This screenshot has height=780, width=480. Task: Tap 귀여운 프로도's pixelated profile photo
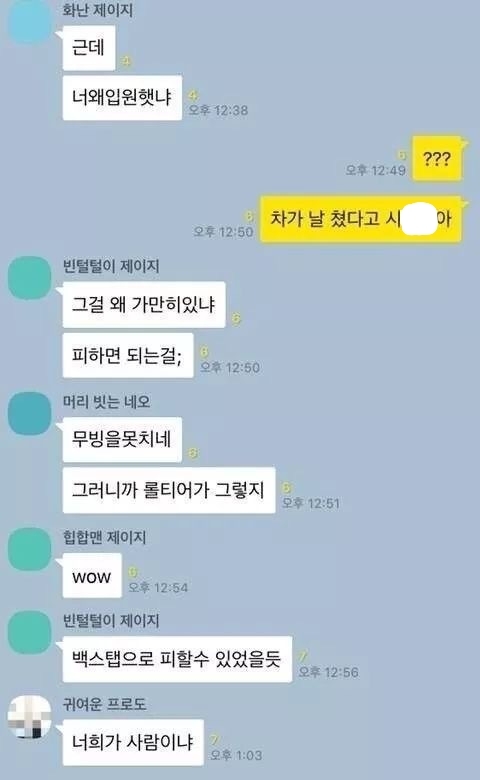[29, 716]
